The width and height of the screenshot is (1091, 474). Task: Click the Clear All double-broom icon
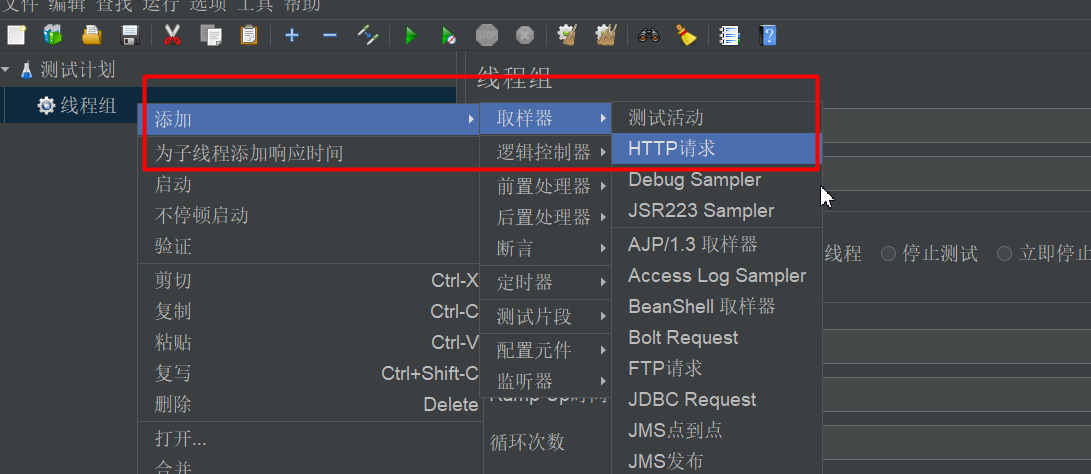point(605,36)
